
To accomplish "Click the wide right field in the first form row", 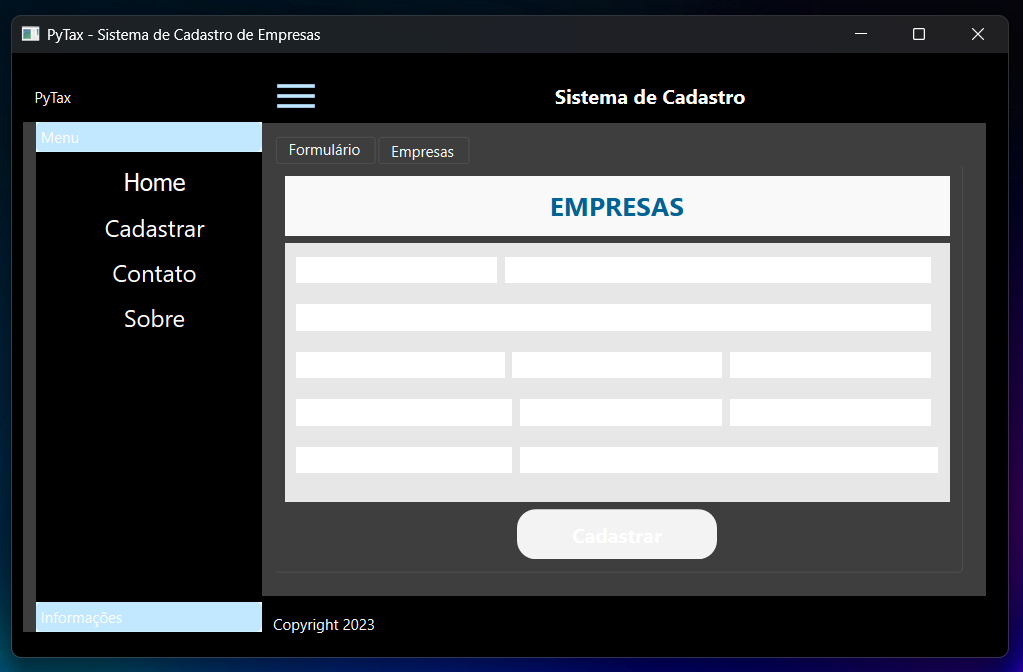I will (717, 270).
